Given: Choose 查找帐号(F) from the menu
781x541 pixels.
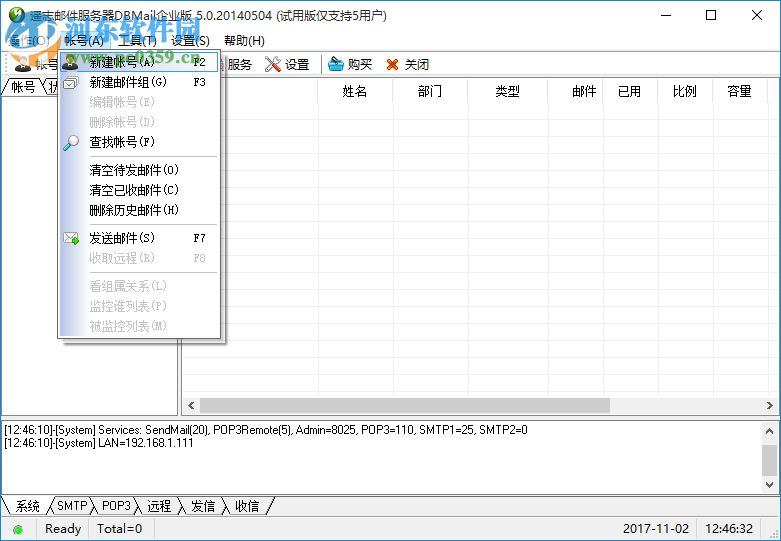Looking at the screenshot, I should [x=139, y=142].
